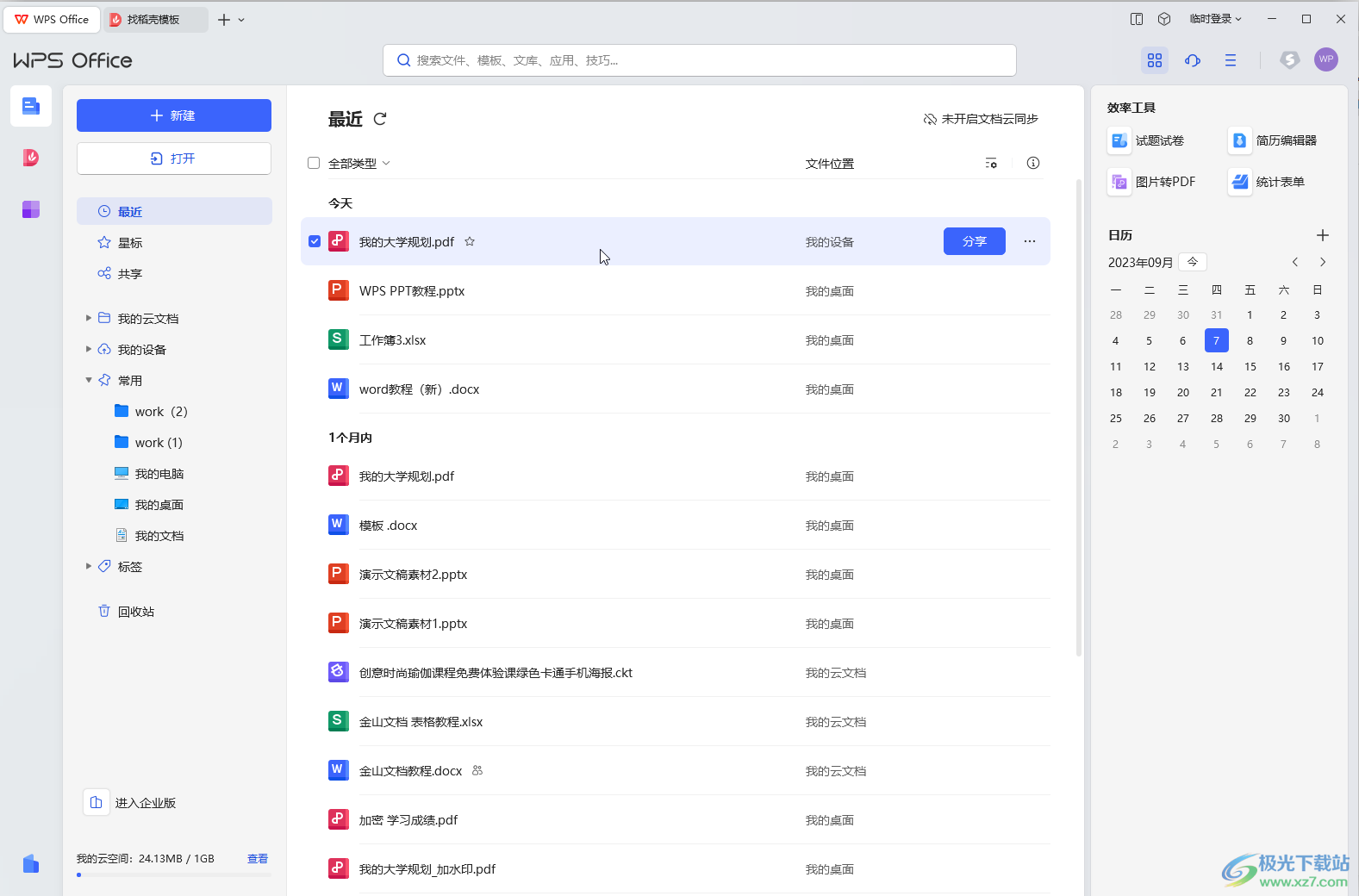Select calendar date 7
This screenshot has width=1359, height=896.
click(1217, 340)
